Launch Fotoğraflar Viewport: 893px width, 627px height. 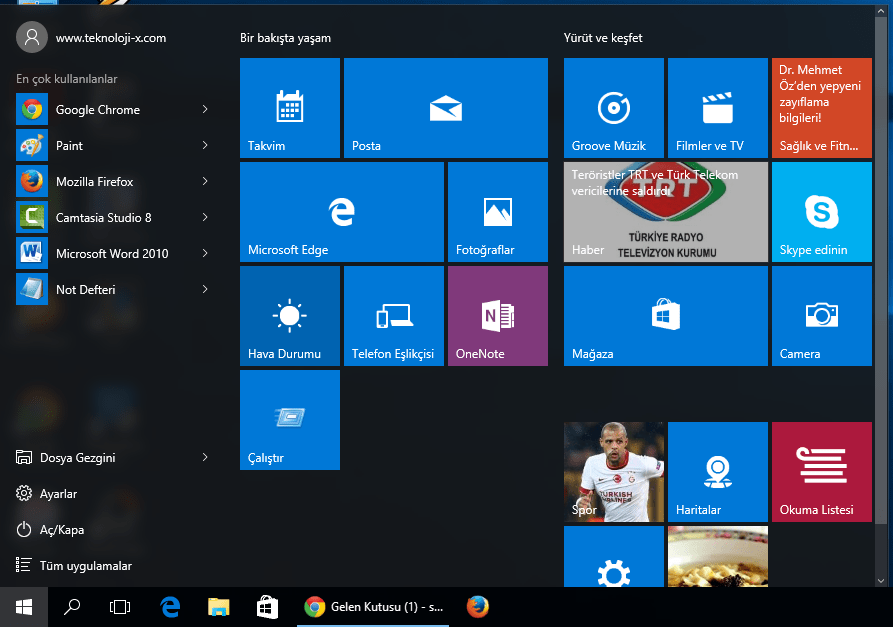pyautogui.click(x=497, y=211)
